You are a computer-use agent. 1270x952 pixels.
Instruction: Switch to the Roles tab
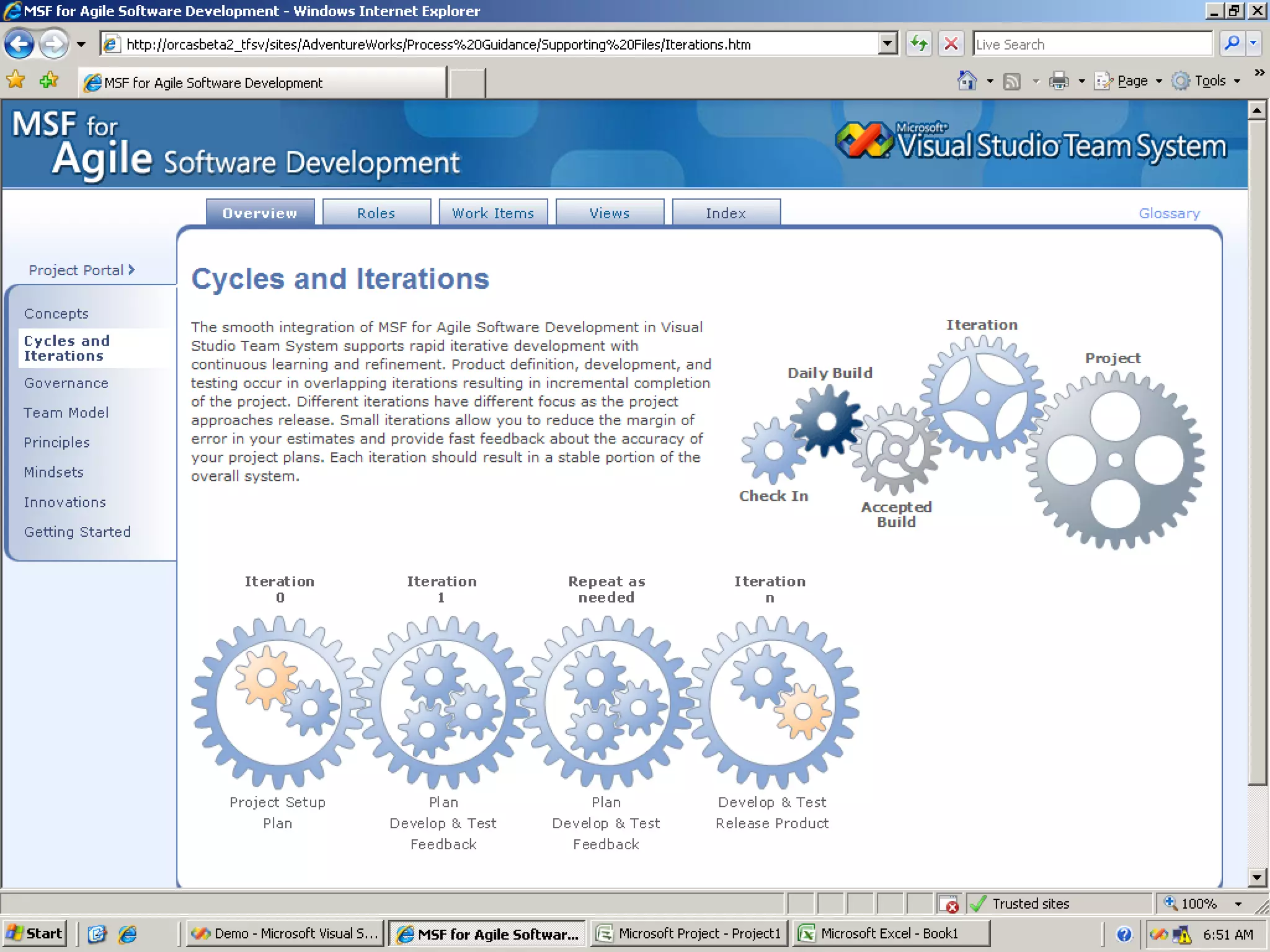tap(376, 213)
